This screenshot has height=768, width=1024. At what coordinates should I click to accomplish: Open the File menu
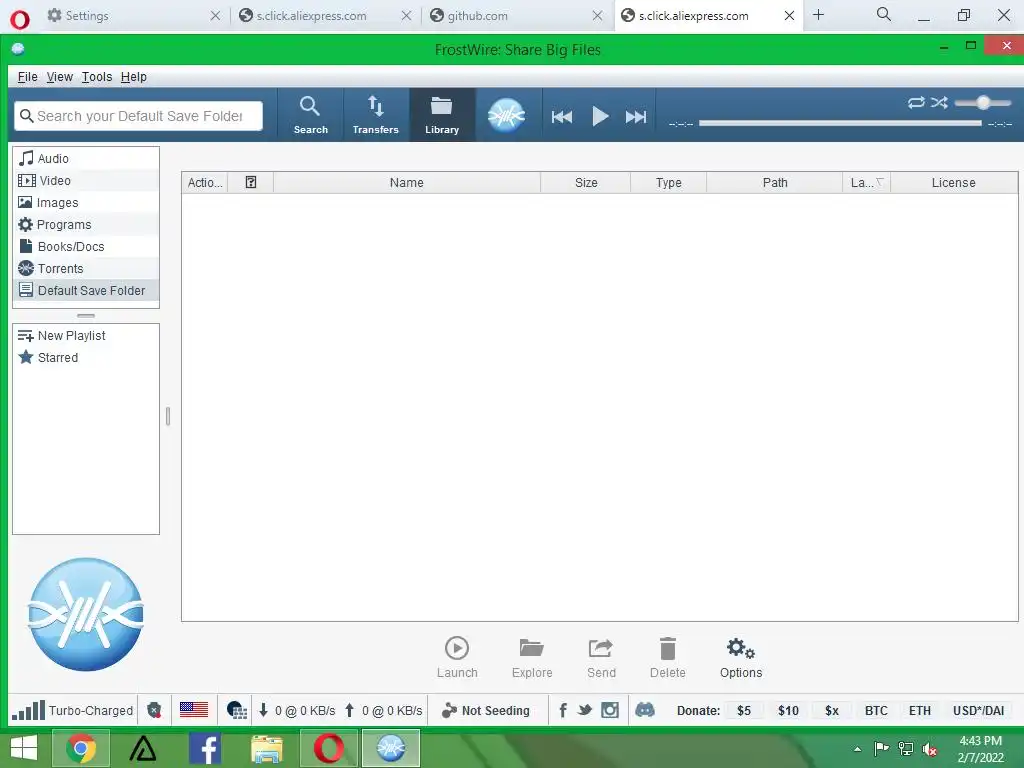click(27, 77)
